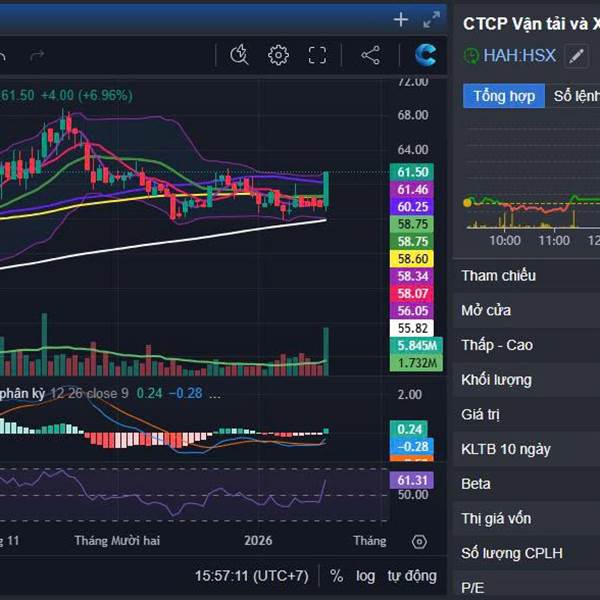The height and width of the screenshot is (600, 600).
Task: Click the MACD indicator legend 'phân kỳ 12 26 close 9'
Action: [64, 394]
